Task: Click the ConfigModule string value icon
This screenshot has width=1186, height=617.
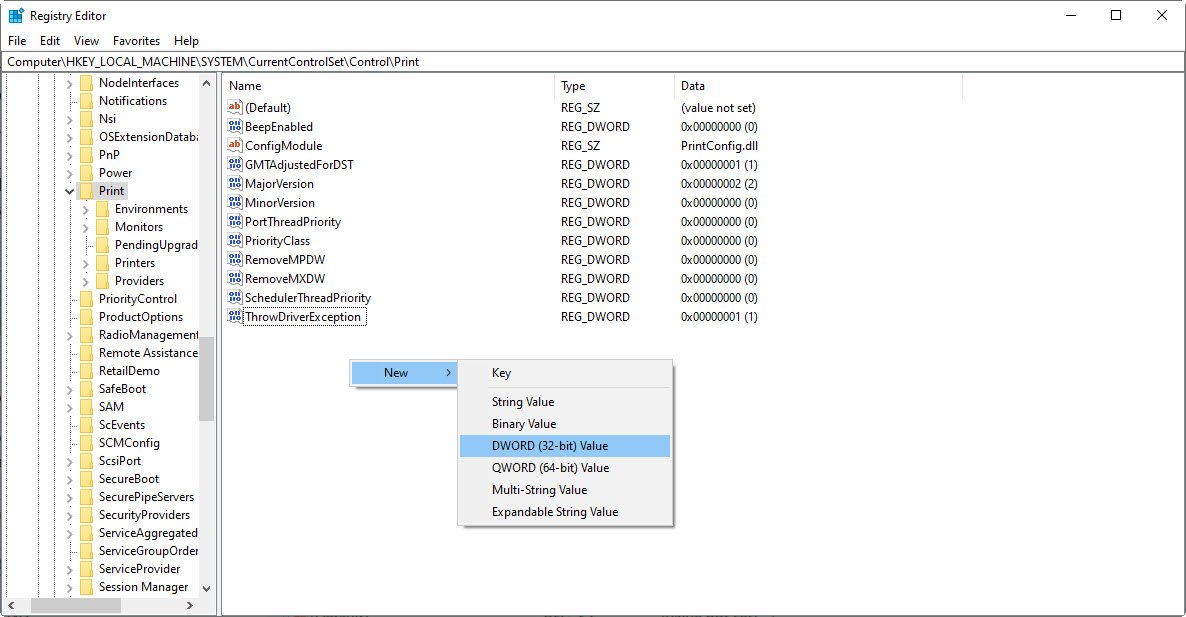Action: tap(234, 145)
